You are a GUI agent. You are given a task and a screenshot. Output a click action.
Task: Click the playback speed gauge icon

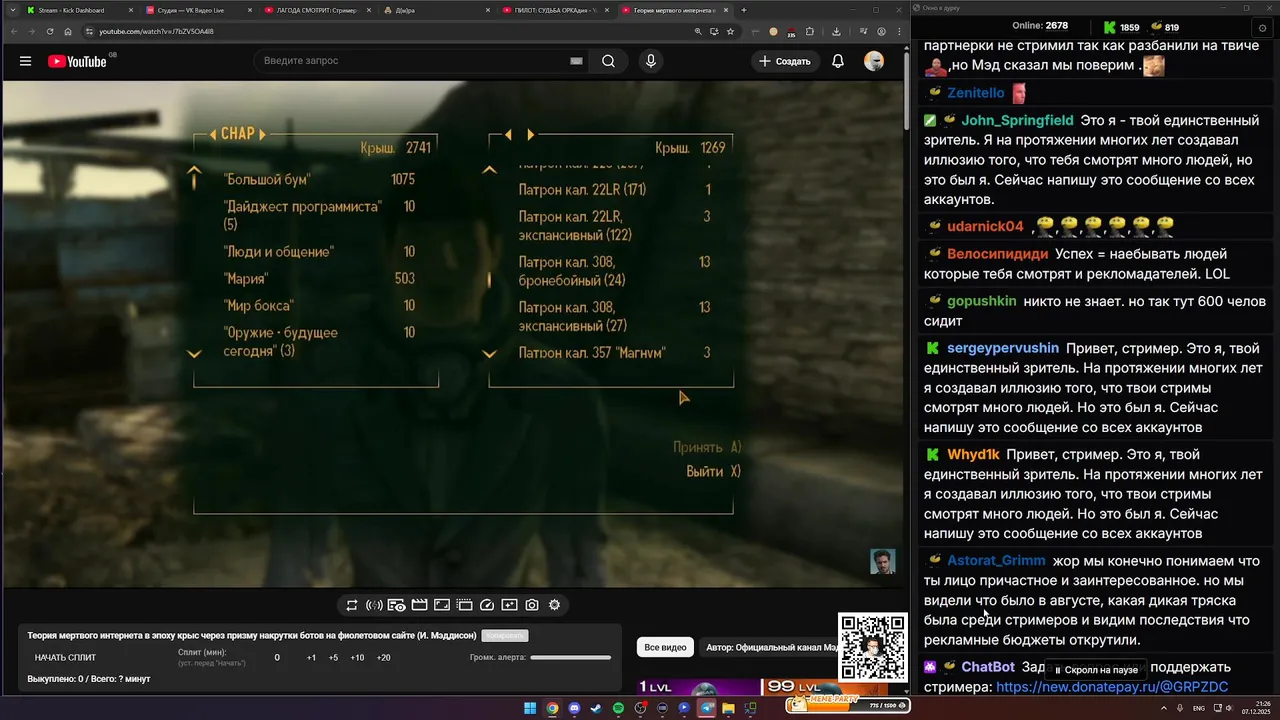point(487,605)
